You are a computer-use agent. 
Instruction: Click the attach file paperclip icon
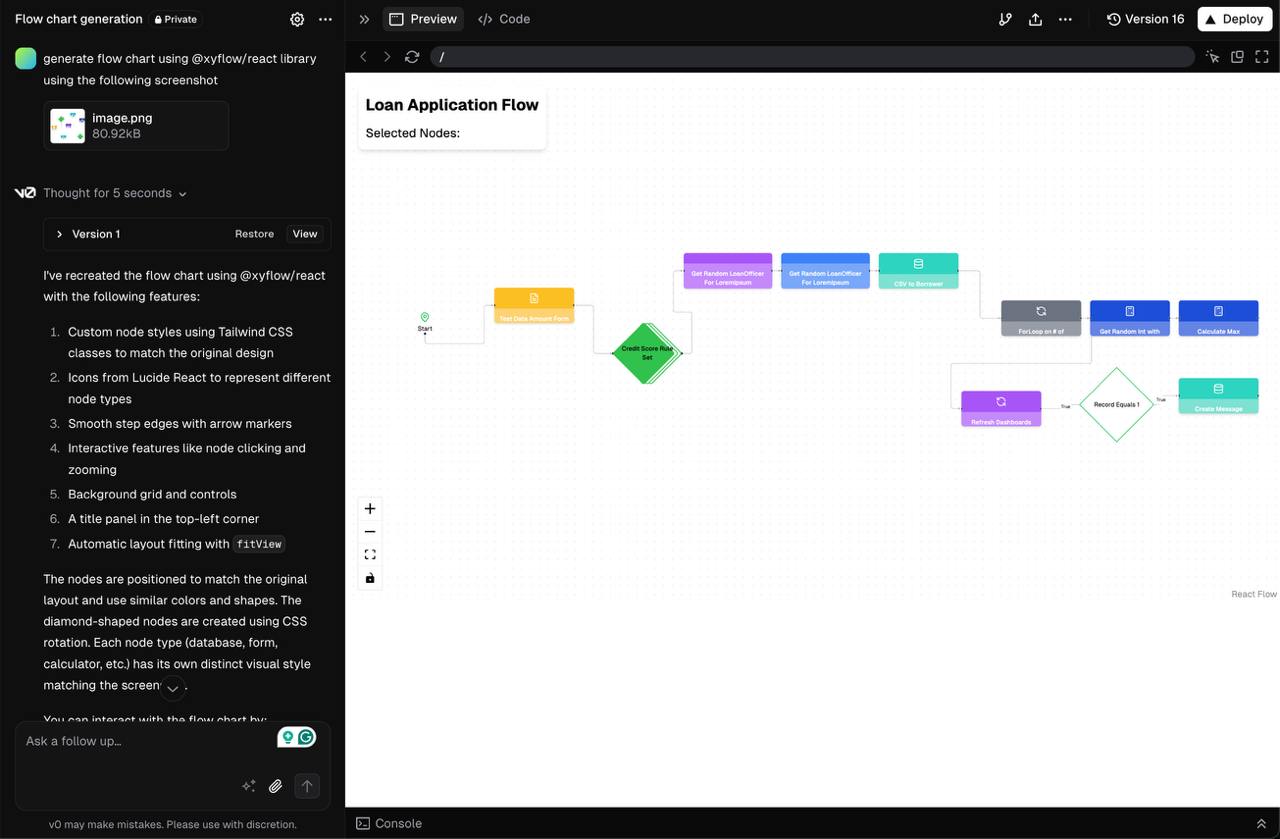click(275, 786)
